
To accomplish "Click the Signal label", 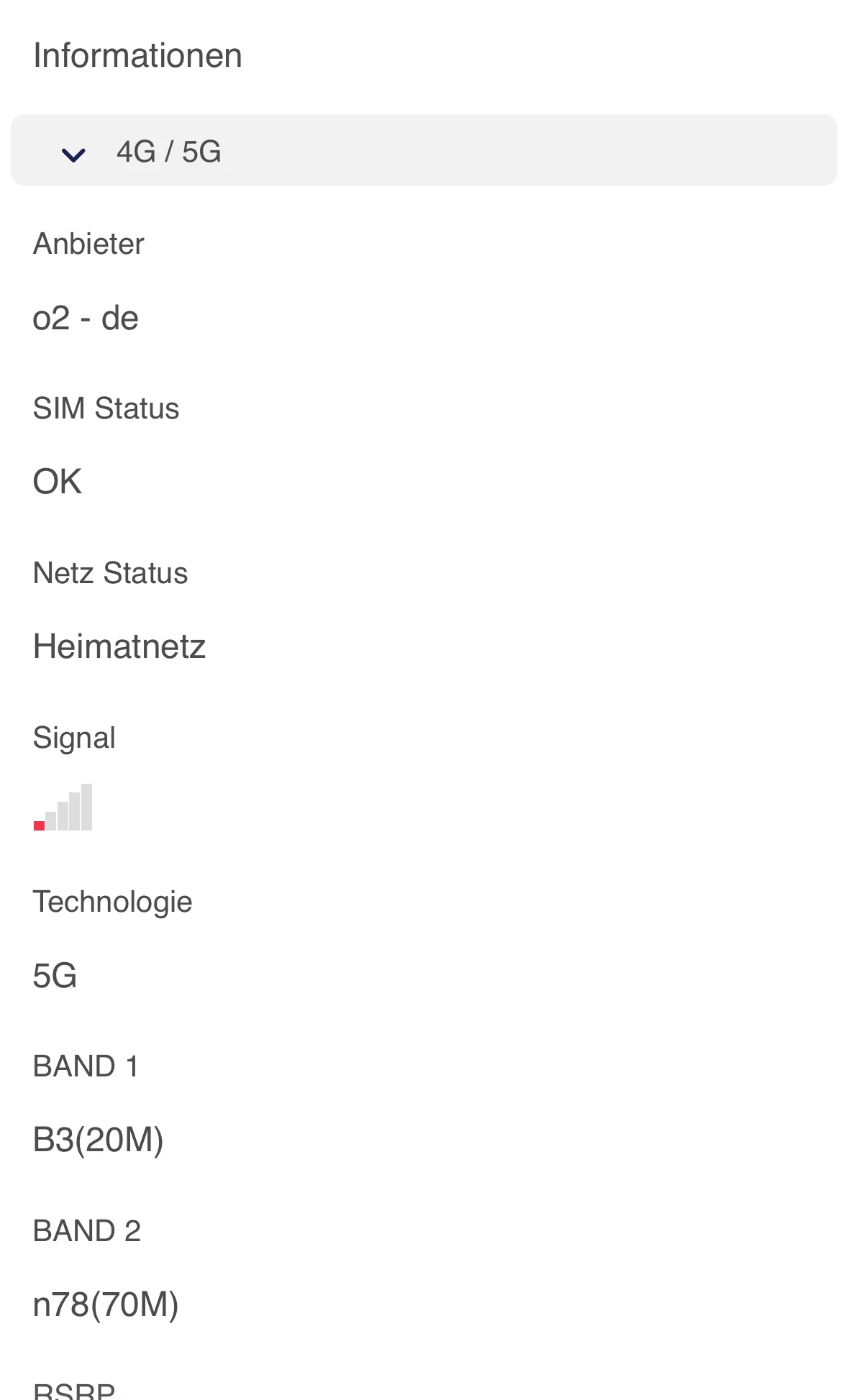I will tap(74, 738).
